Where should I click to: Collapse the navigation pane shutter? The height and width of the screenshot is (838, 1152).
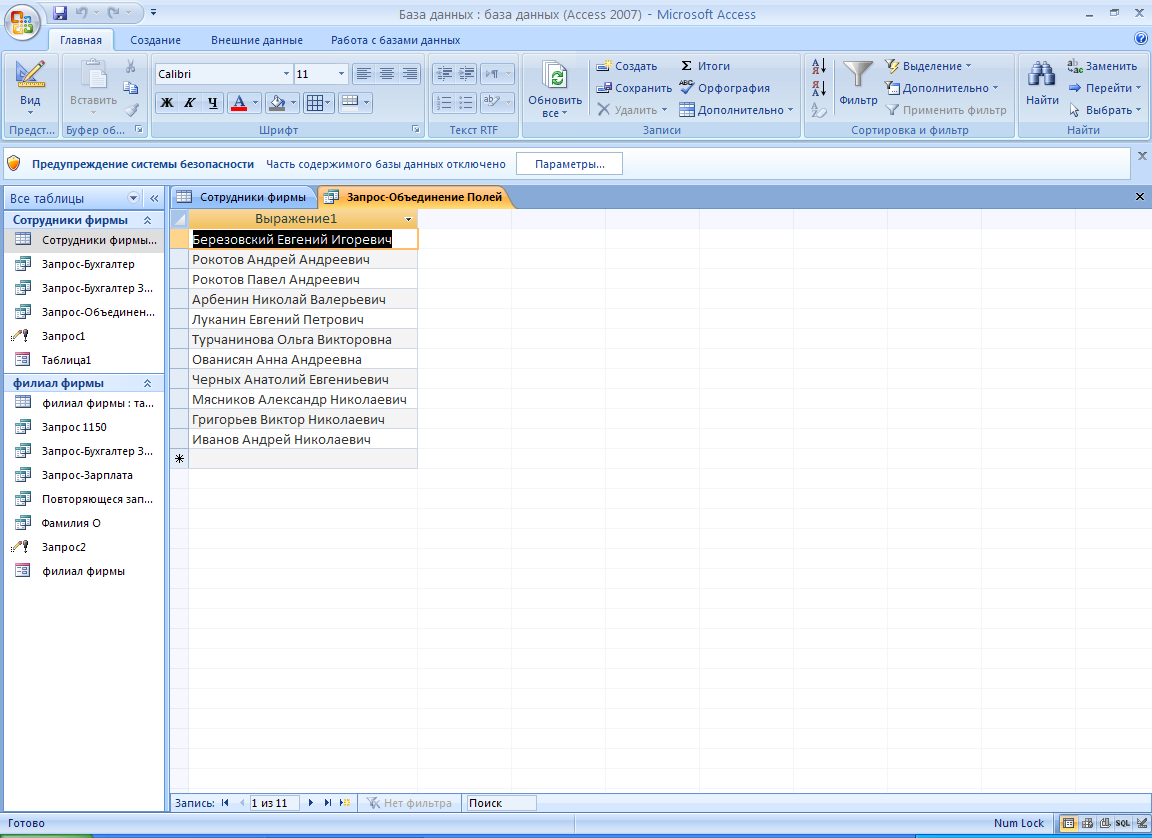154,198
